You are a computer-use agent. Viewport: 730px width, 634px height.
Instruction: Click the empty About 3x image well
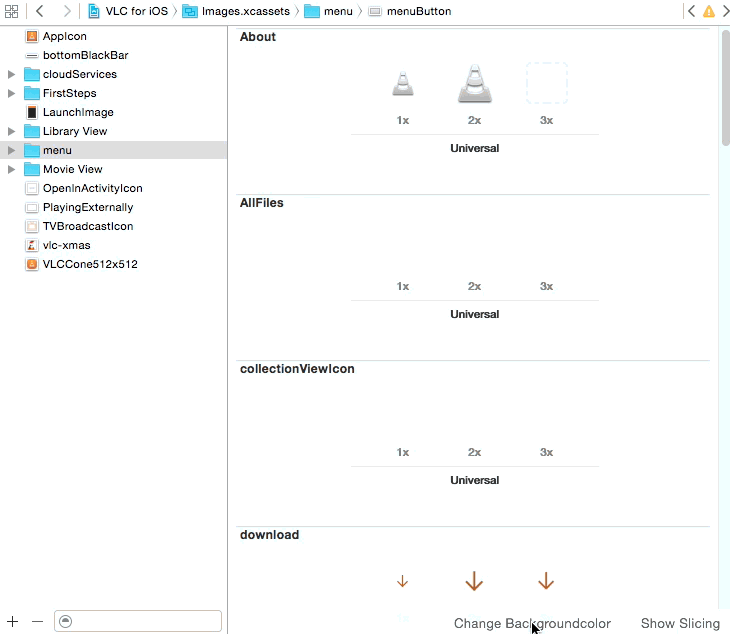click(547, 83)
